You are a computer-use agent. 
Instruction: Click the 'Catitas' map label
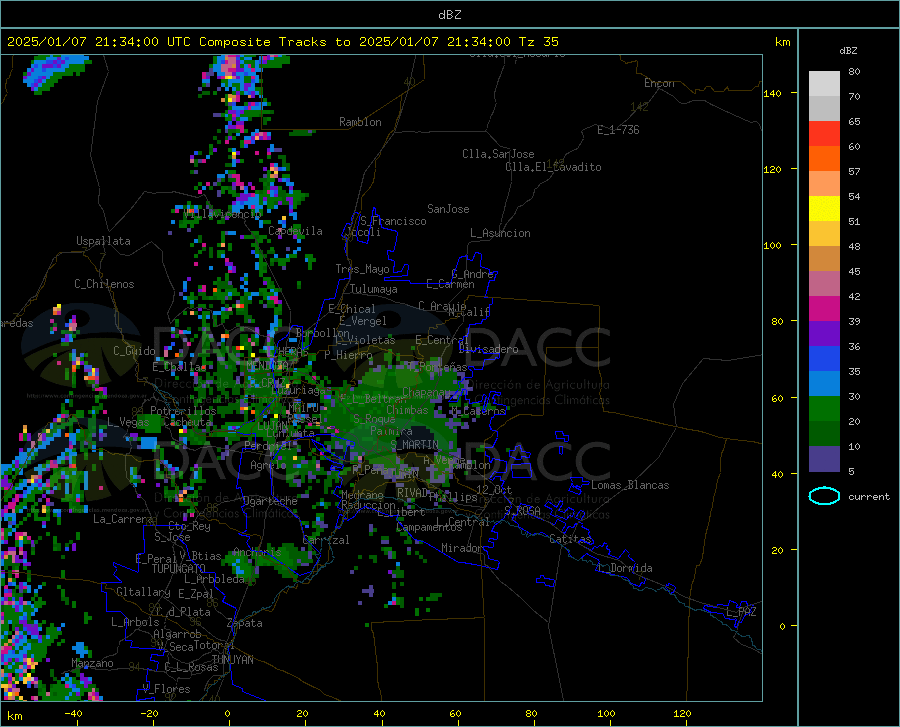(x=570, y=539)
